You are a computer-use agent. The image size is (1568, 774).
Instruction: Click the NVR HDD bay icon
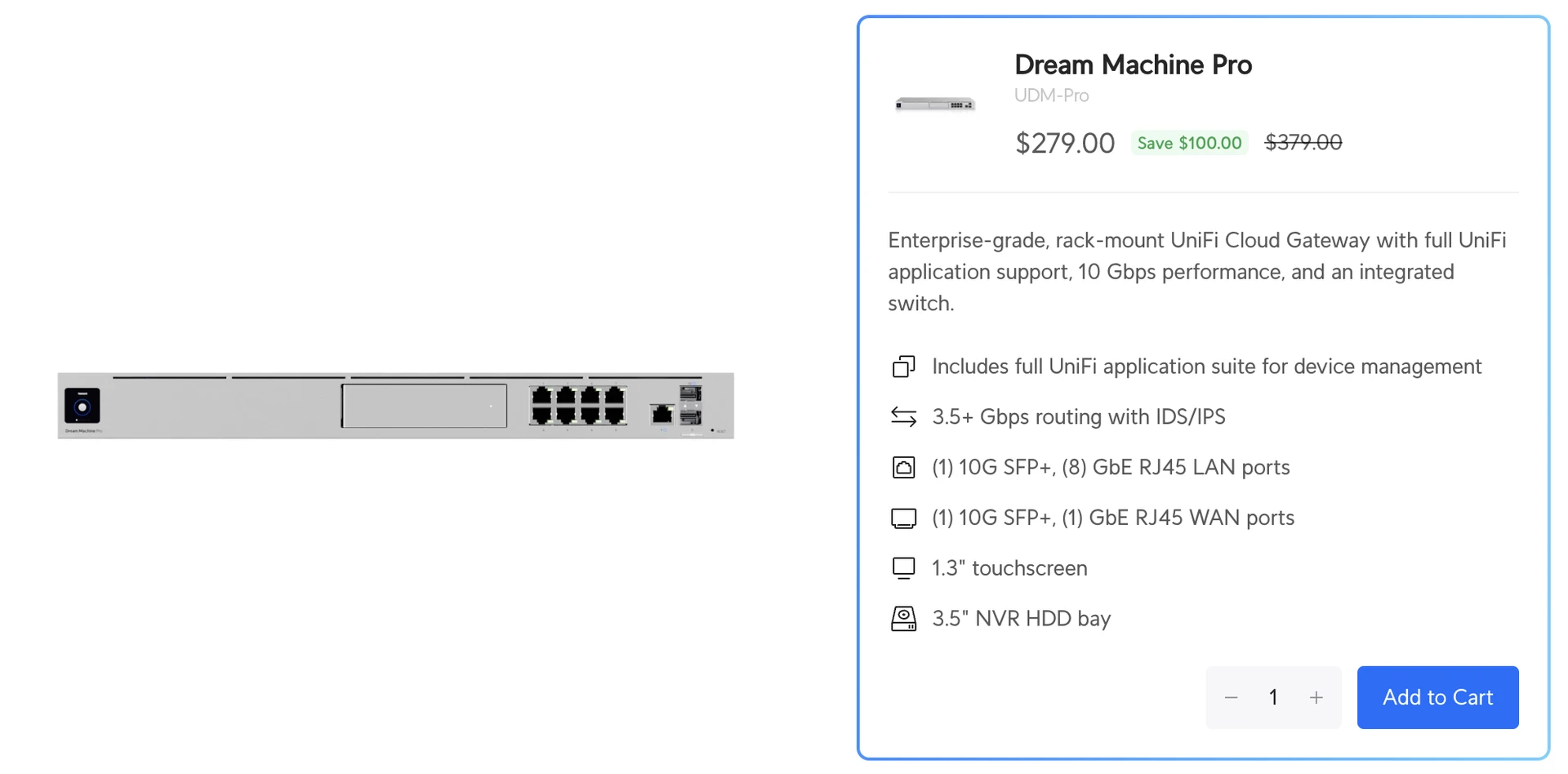[x=903, y=618]
